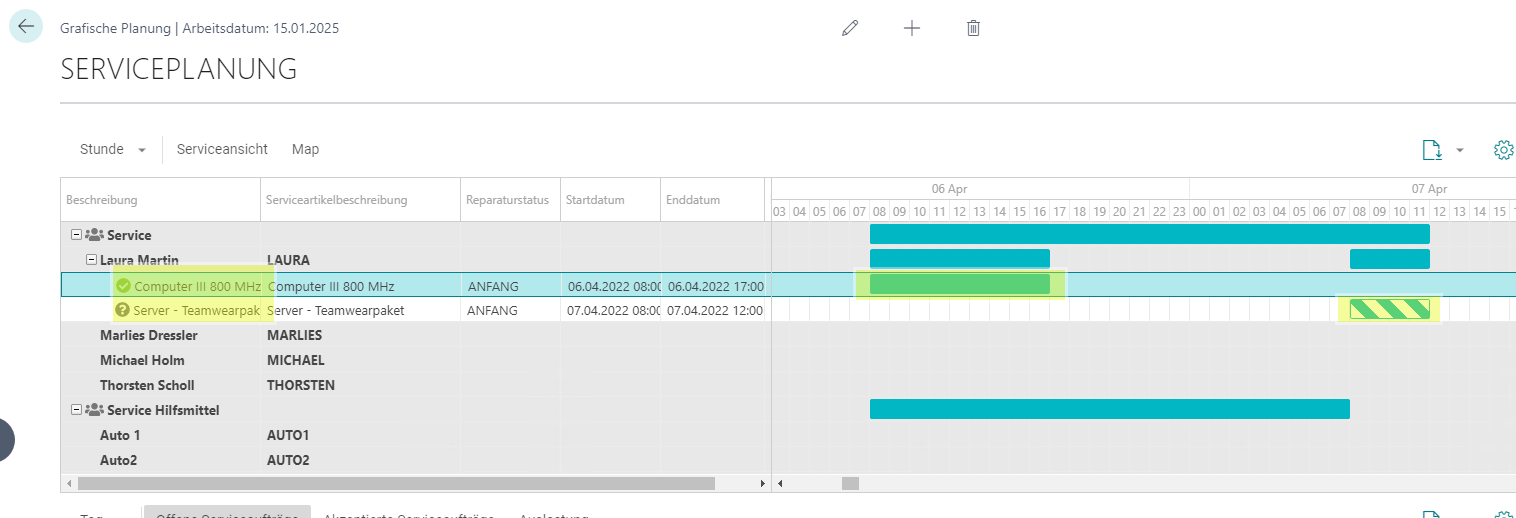The image size is (1516, 518).
Task: Click the export document icon
Action: pyautogui.click(x=1432, y=150)
